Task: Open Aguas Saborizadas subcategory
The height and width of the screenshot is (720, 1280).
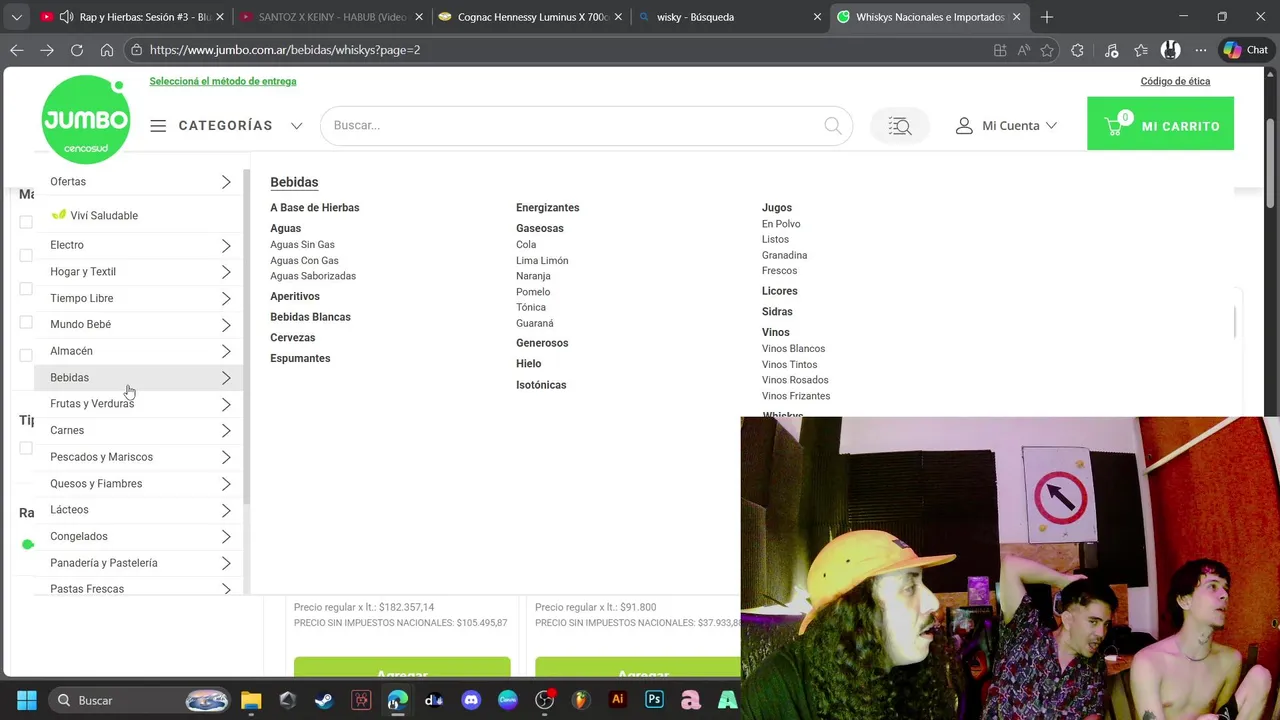Action: pos(313,276)
